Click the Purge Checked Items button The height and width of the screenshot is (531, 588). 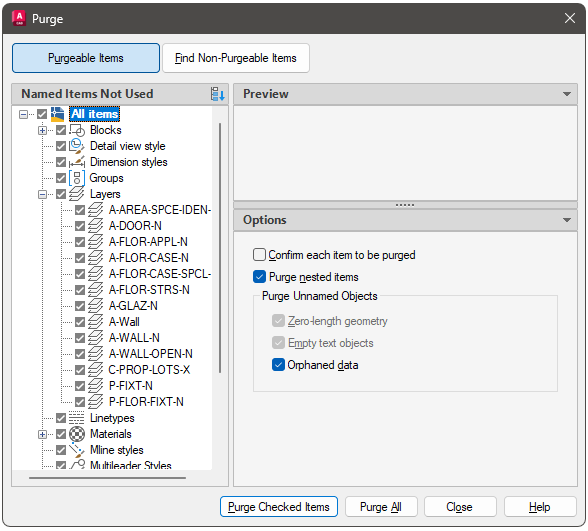click(x=279, y=507)
